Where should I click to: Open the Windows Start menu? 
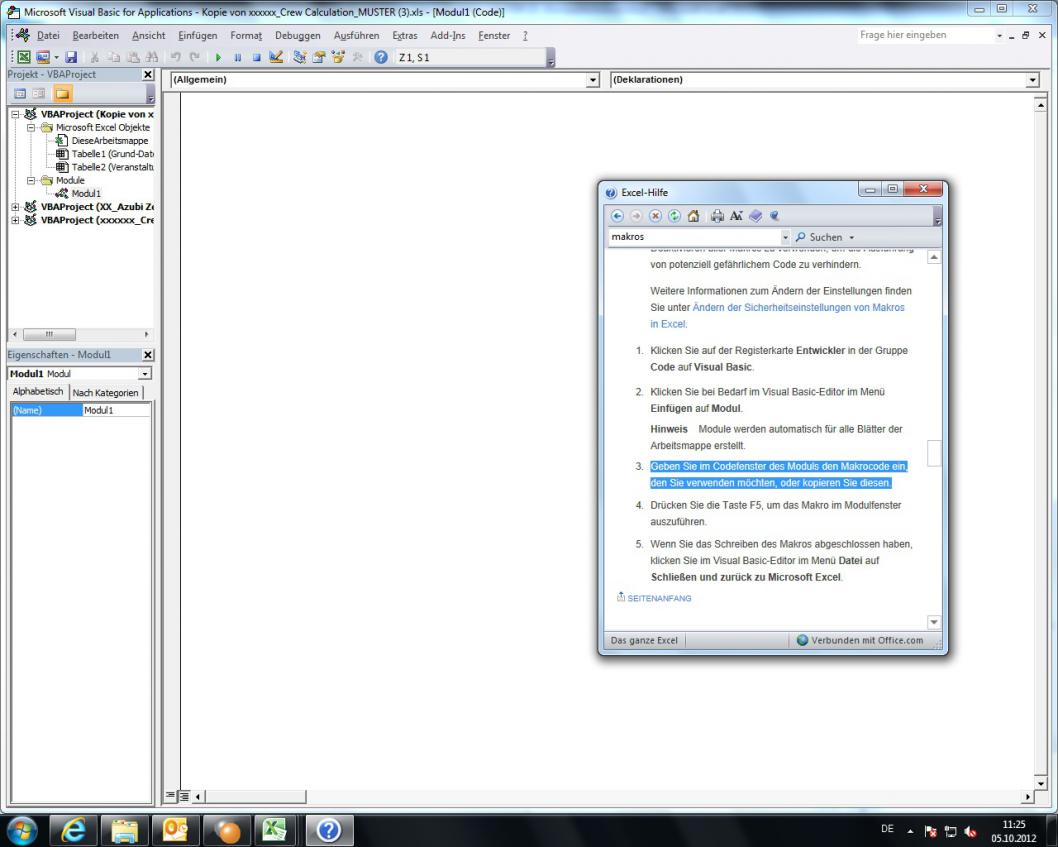click(22, 830)
